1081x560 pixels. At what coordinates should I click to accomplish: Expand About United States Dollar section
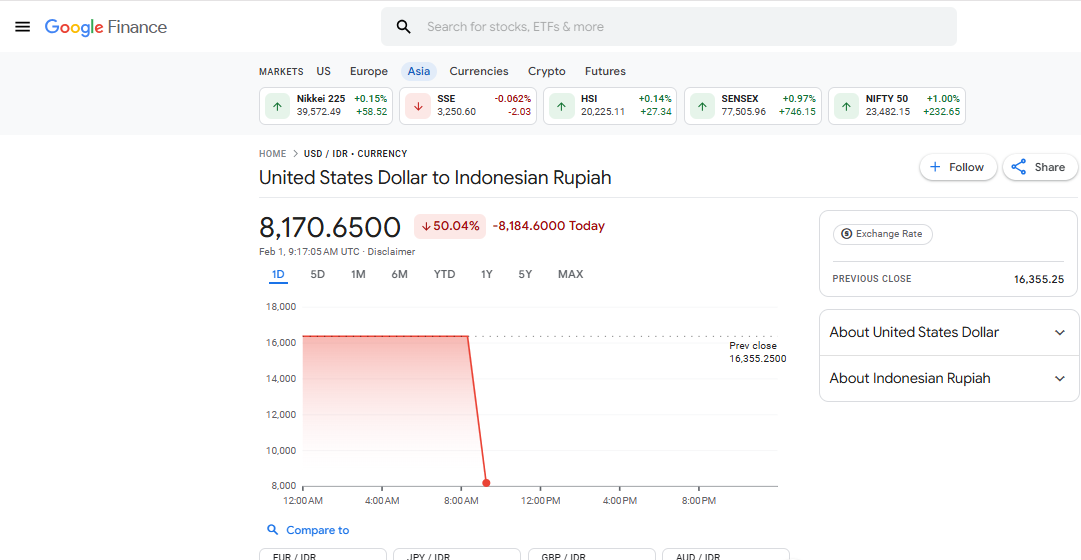pyautogui.click(x=1060, y=333)
